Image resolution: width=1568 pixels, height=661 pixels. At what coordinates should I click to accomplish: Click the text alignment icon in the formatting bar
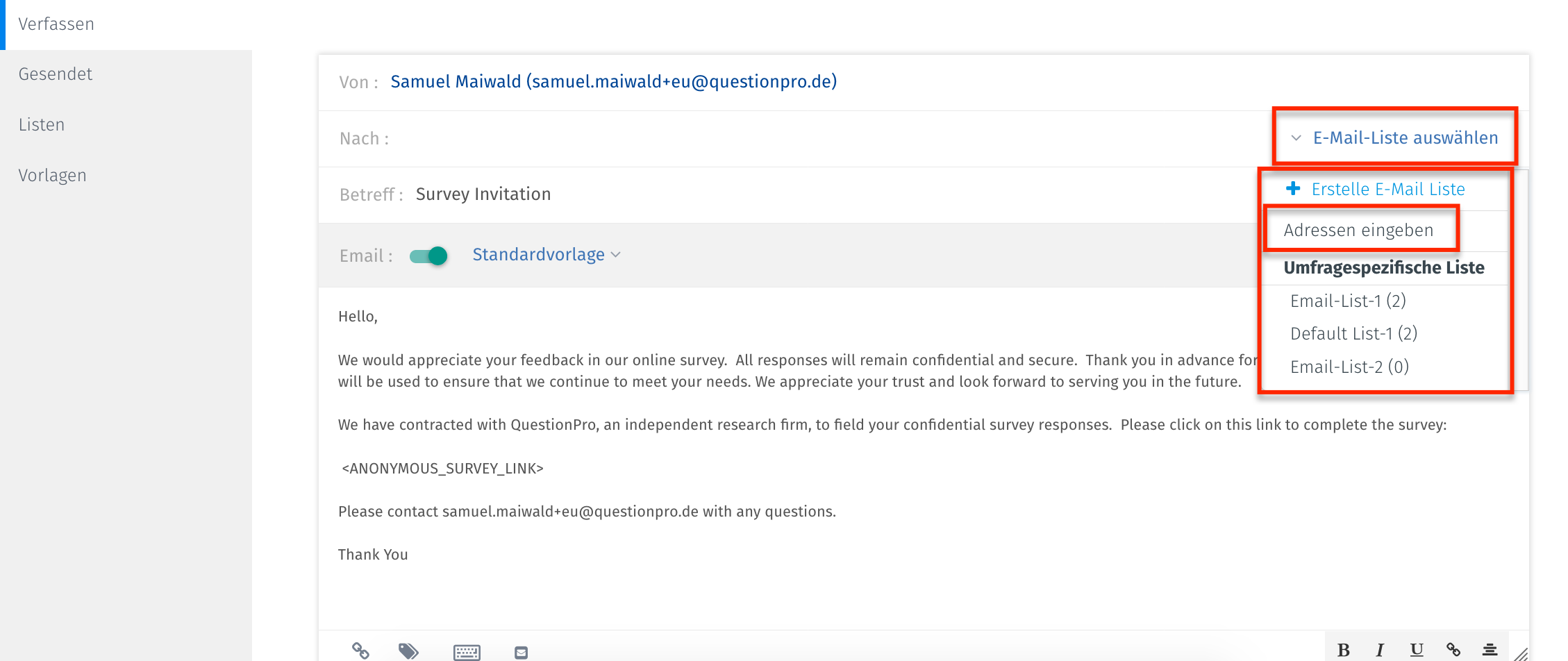coord(1490,650)
